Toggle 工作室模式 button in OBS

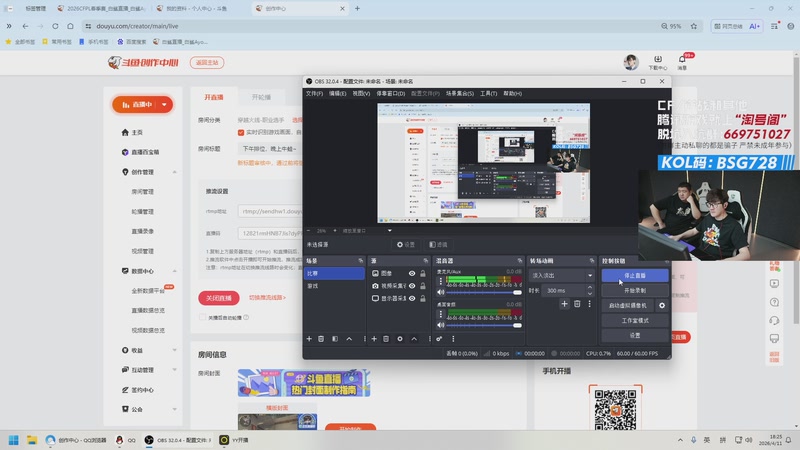[635, 320]
